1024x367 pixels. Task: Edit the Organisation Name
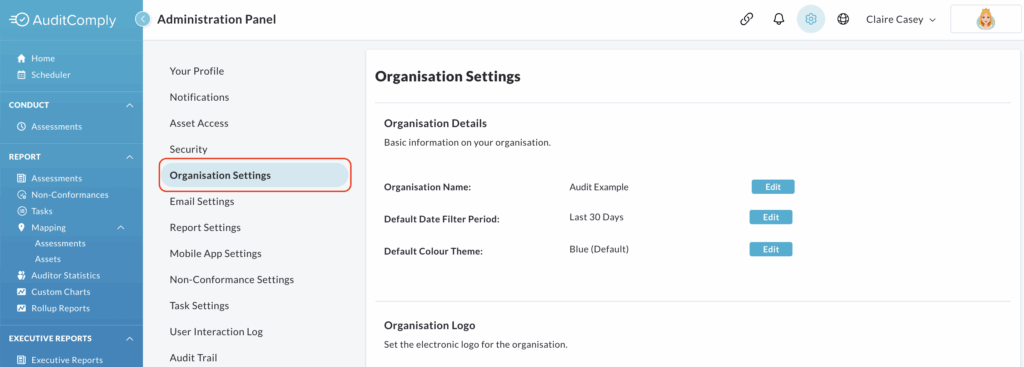click(x=773, y=187)
